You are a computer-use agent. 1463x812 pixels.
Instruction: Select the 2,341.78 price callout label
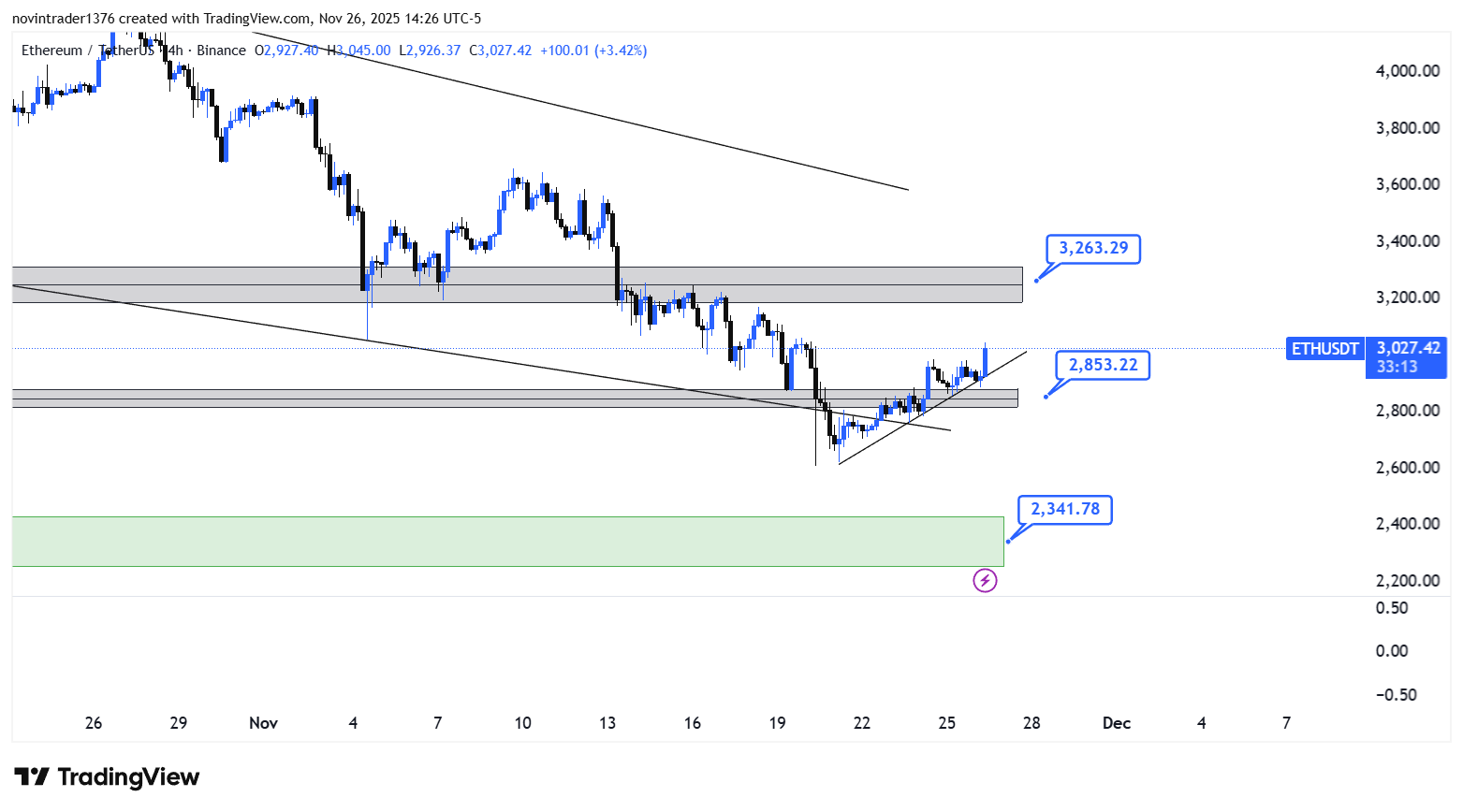1064,509
